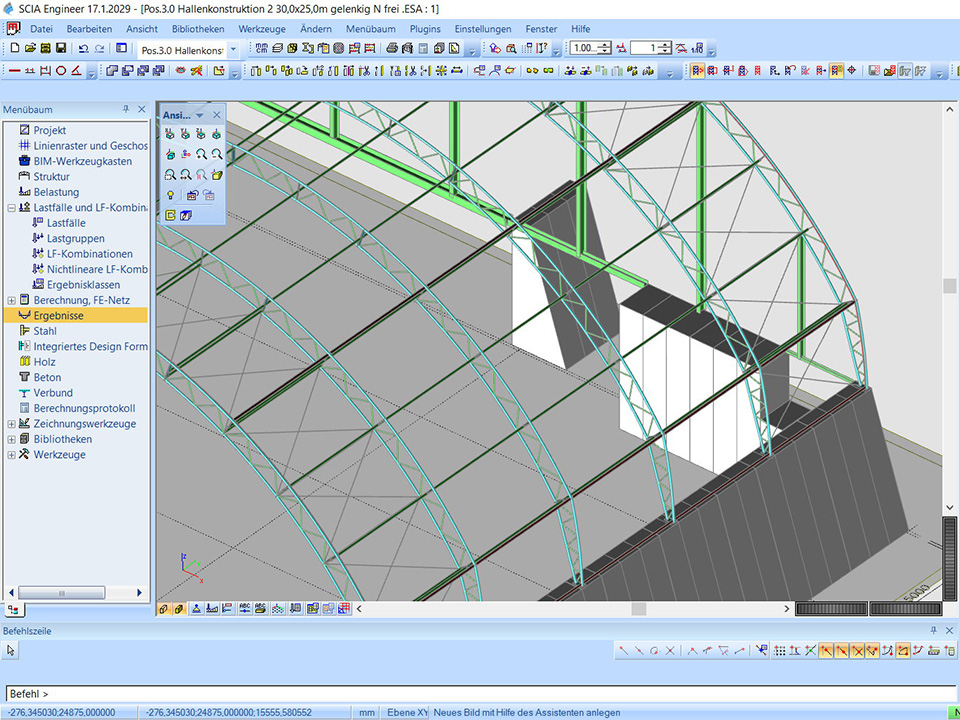Screen dimensions: 960x720
Task: Open the Bibliotheken menu
Action: (x=198, y=29)
